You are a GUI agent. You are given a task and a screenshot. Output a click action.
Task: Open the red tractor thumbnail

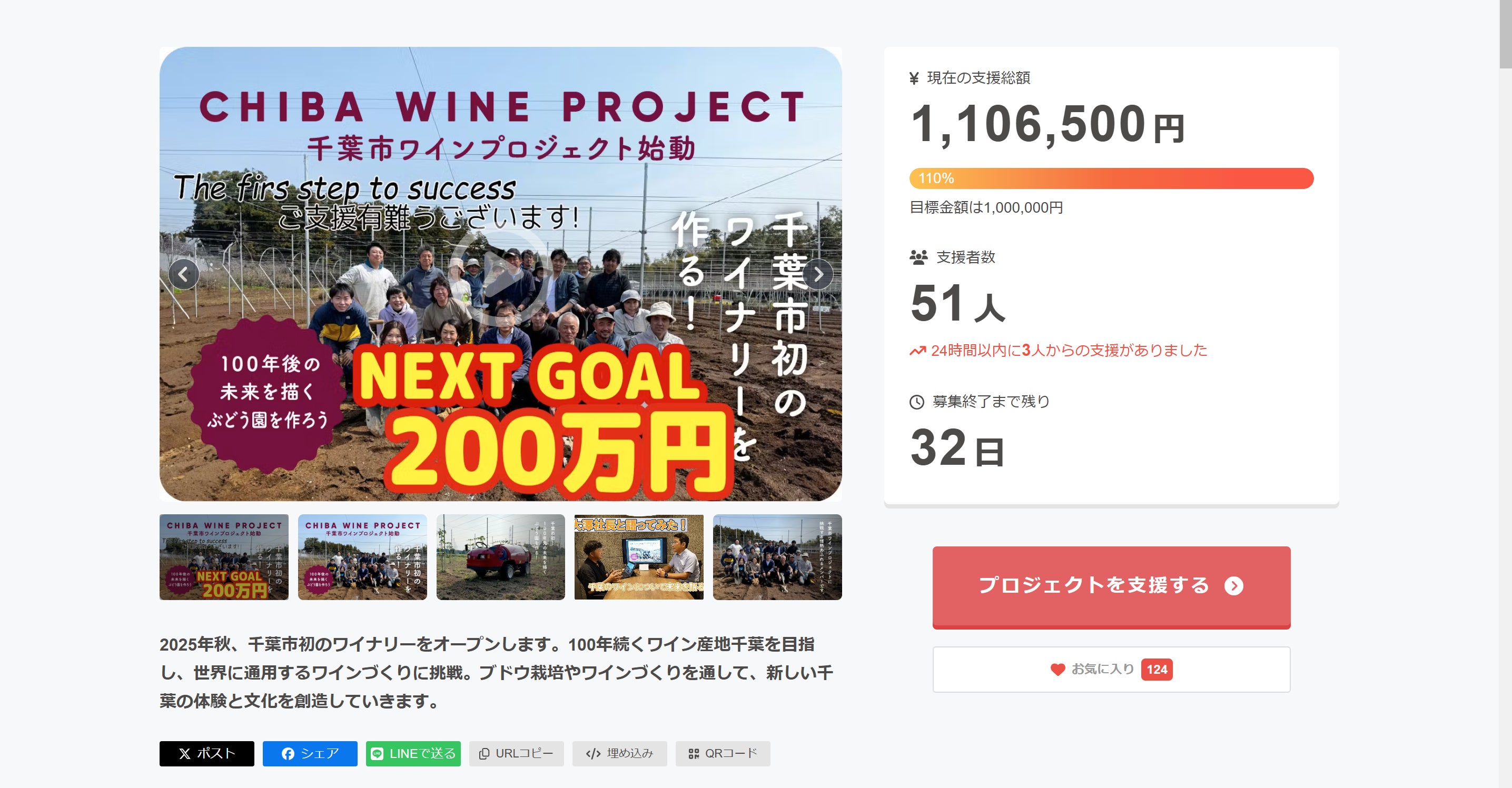501,557
